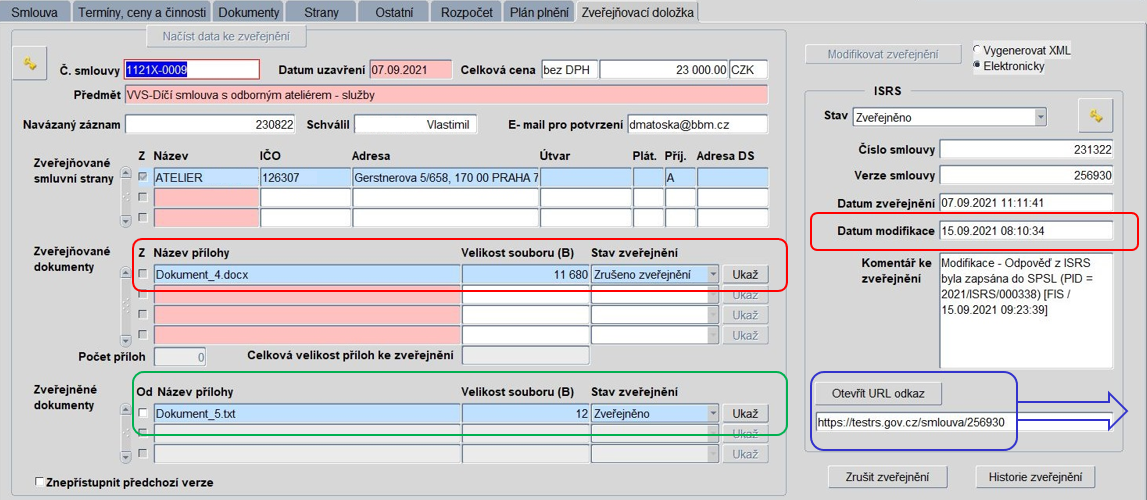The height and width of the screenshot is (500, 1147).
Task: Toggle Od checkbox for Dokument_5.txt
Action: 143,413
